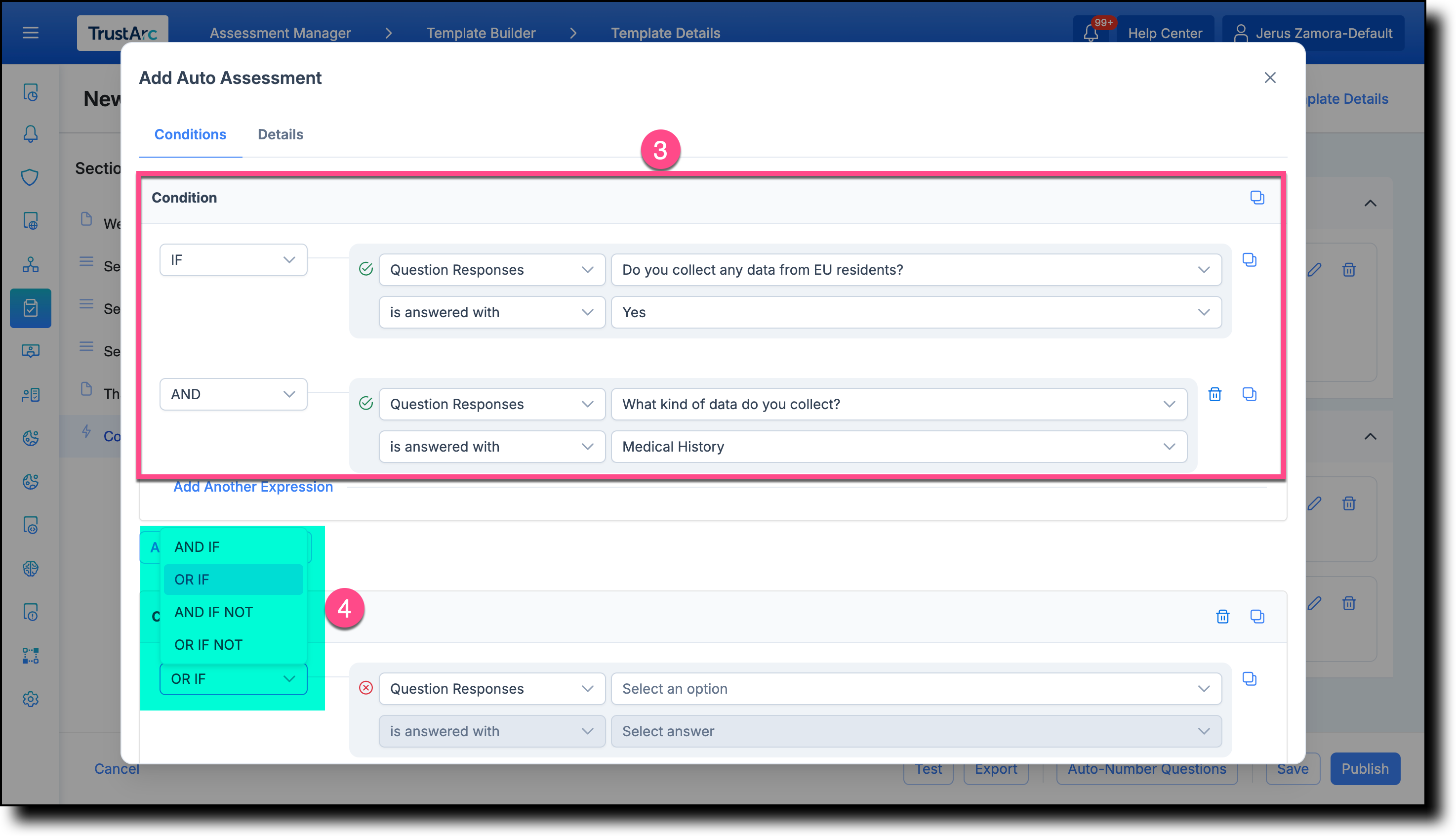Click the monitor-user icon in sidebar

31,351
